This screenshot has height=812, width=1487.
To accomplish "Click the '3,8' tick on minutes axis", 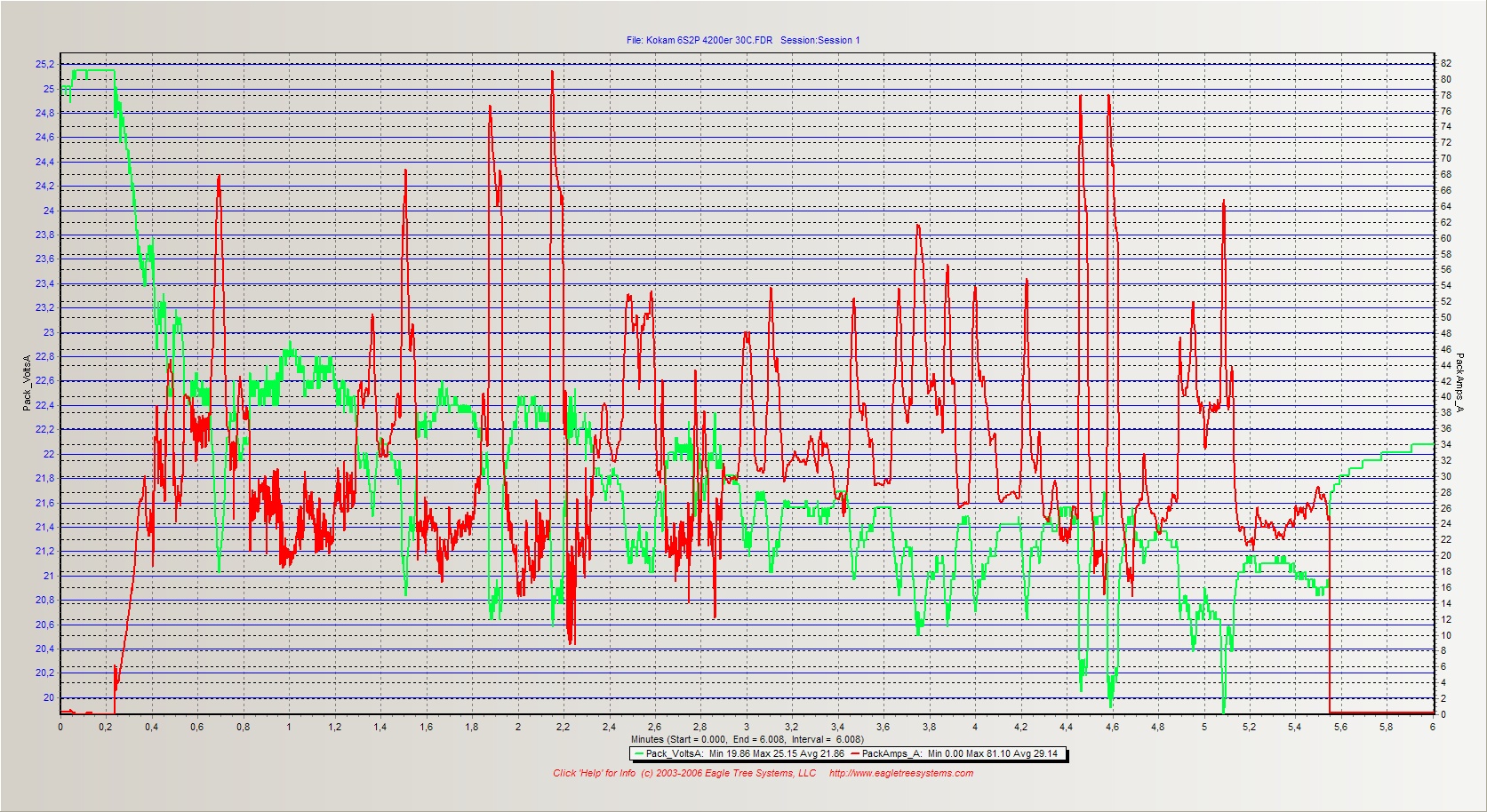I will pyautogui.click(x=930, y=727).
